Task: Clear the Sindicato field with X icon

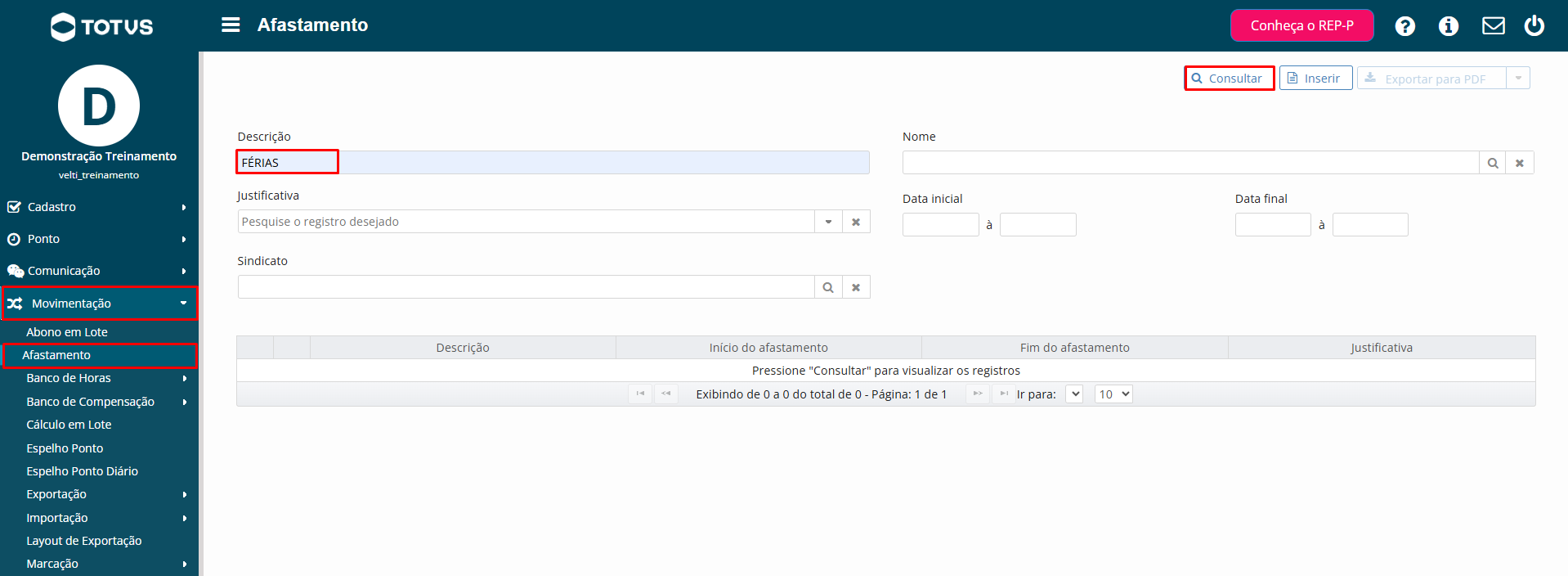Action: pyautogui.click(x=856, y=287)
